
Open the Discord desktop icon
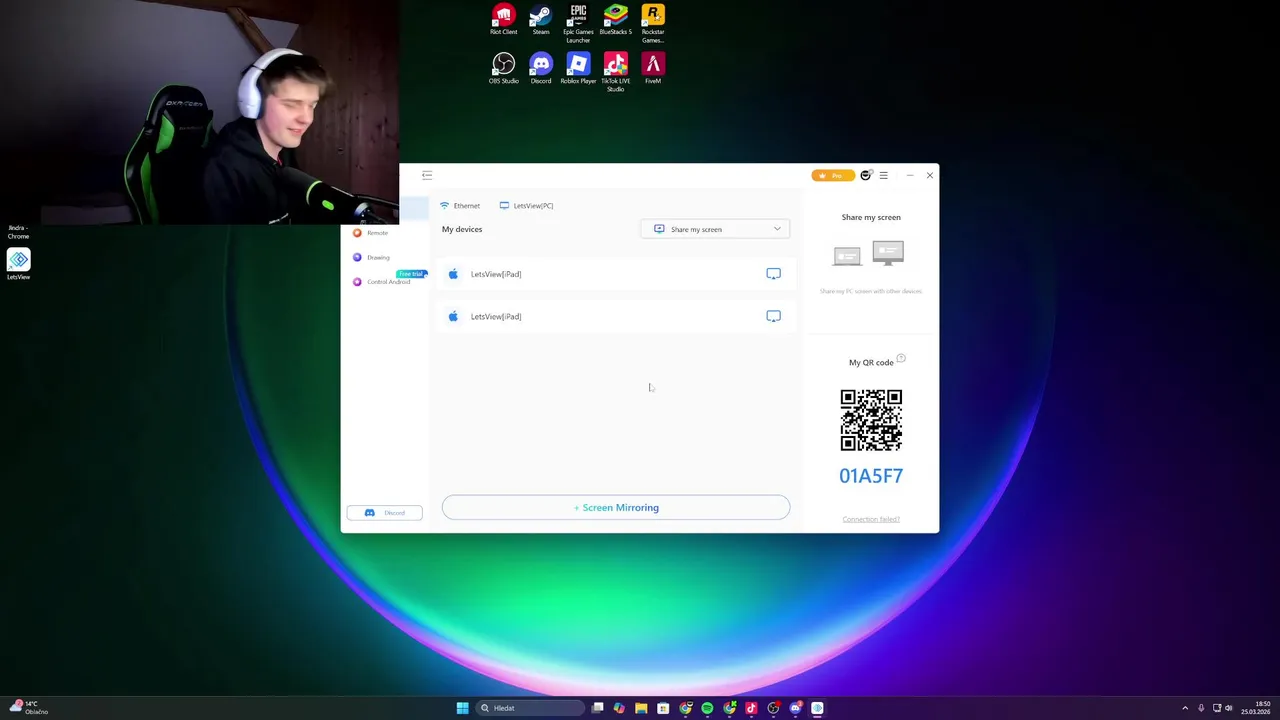[541, 69]
